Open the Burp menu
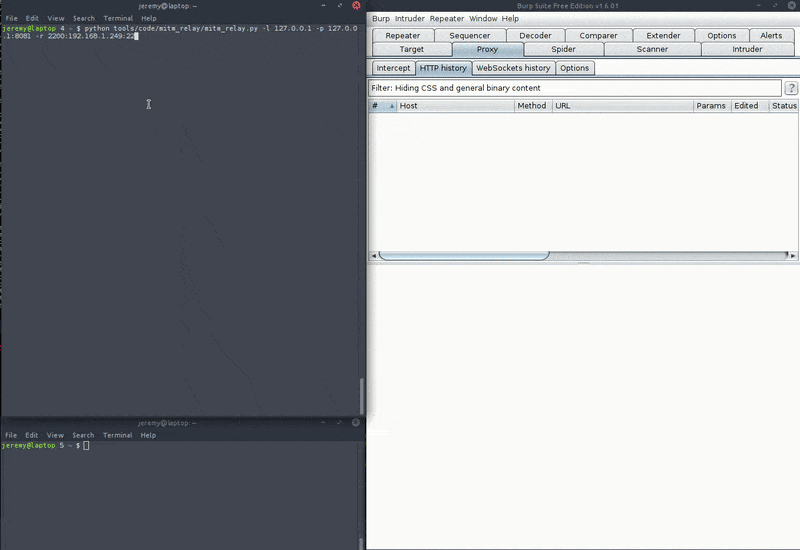 pos(381,18)
